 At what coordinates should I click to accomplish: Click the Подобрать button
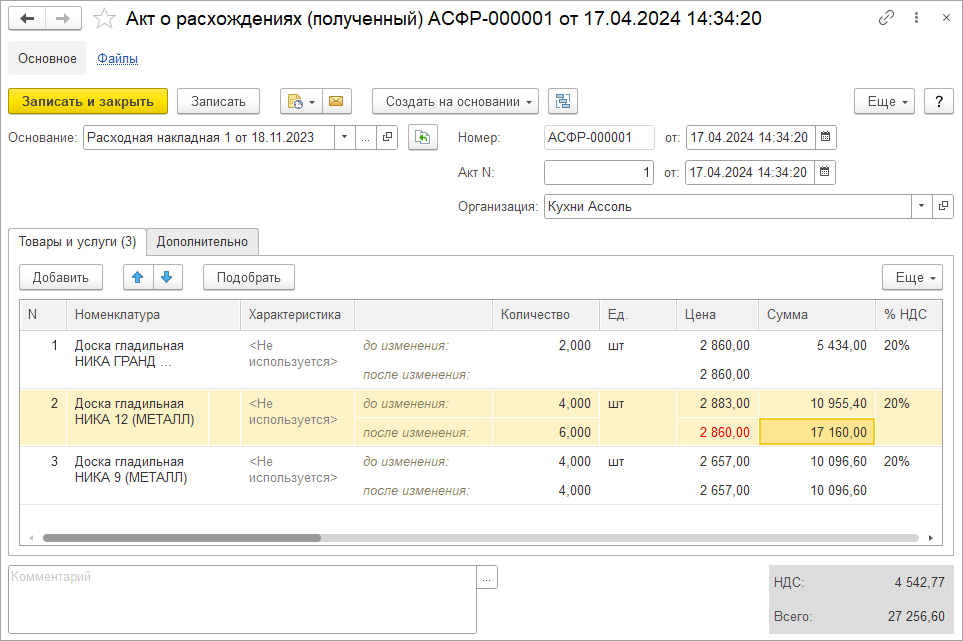pyautogui.click(x=248, y=277)
